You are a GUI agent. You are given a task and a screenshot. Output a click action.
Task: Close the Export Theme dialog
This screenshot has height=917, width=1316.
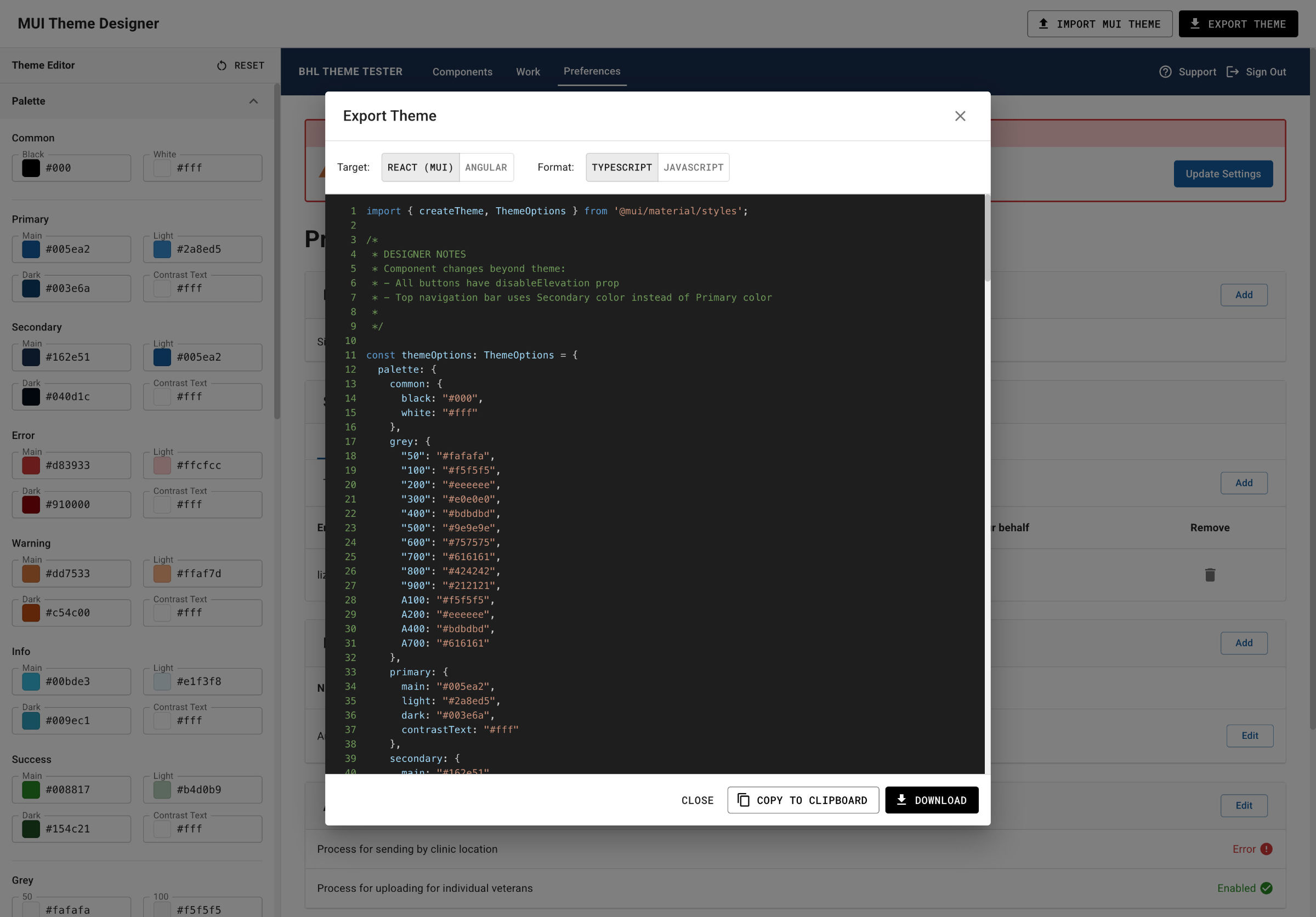[x=960, y=116]
